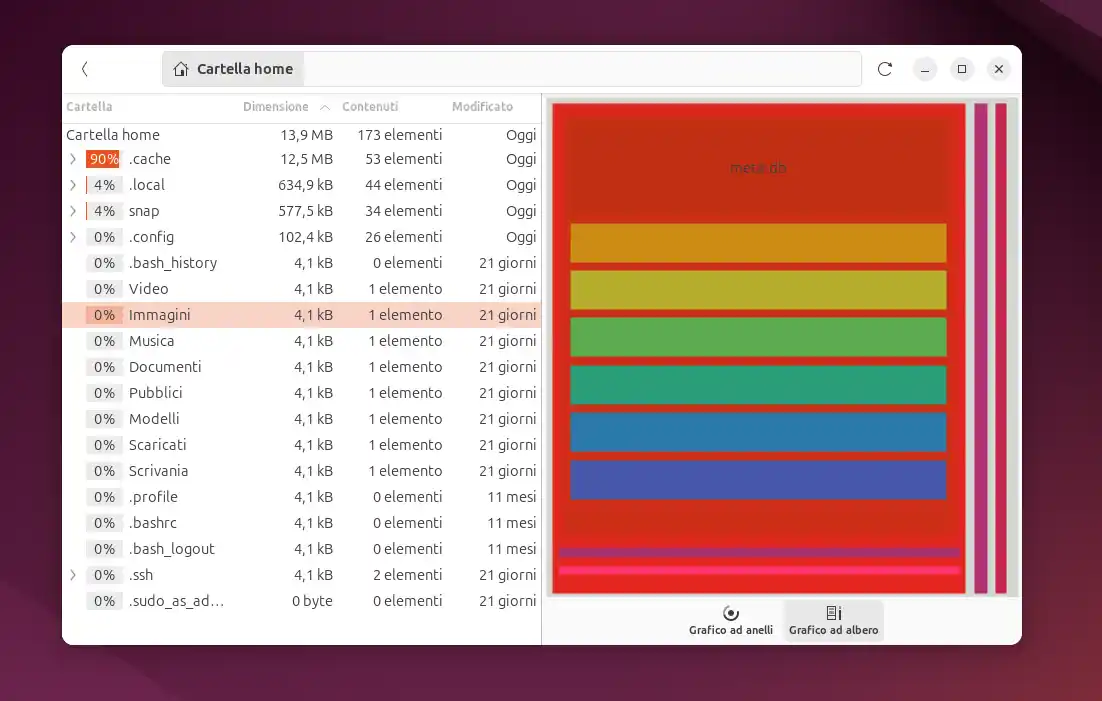Click the light green treemap block
The height and width of the screenshot is (701, 1102).
coord(758,337)
